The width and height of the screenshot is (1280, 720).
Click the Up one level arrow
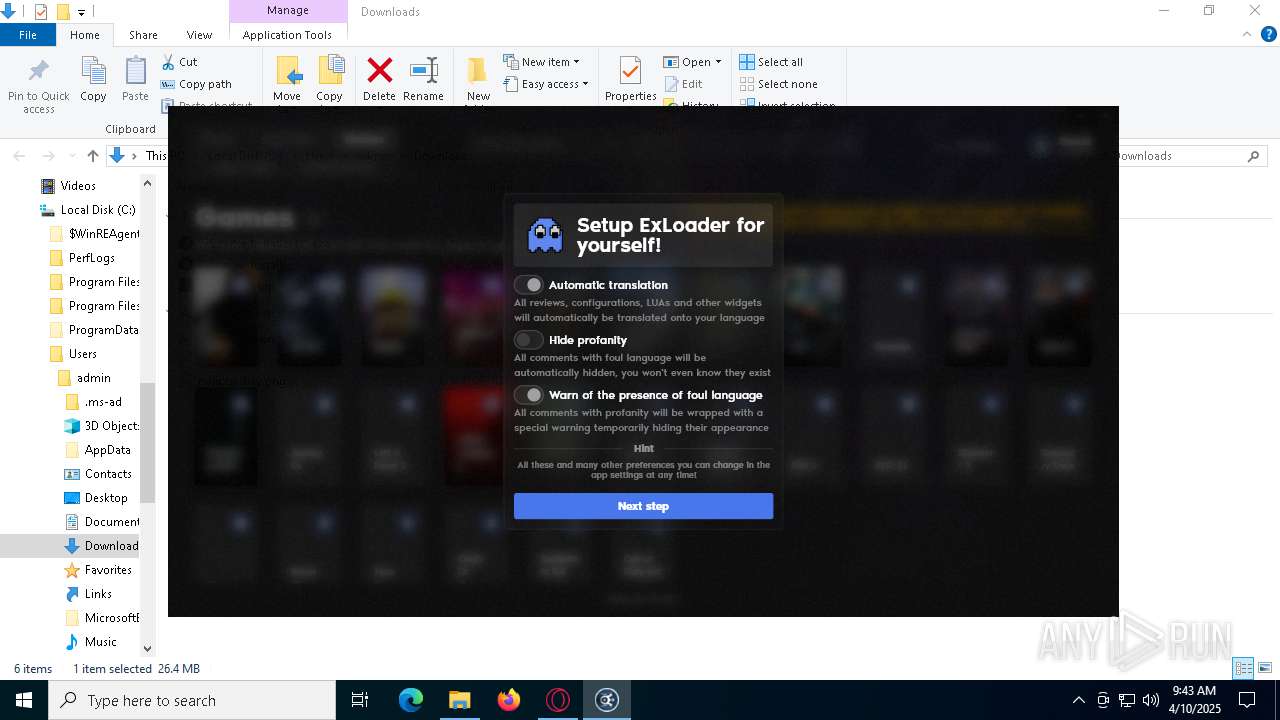tap(93, 156)
